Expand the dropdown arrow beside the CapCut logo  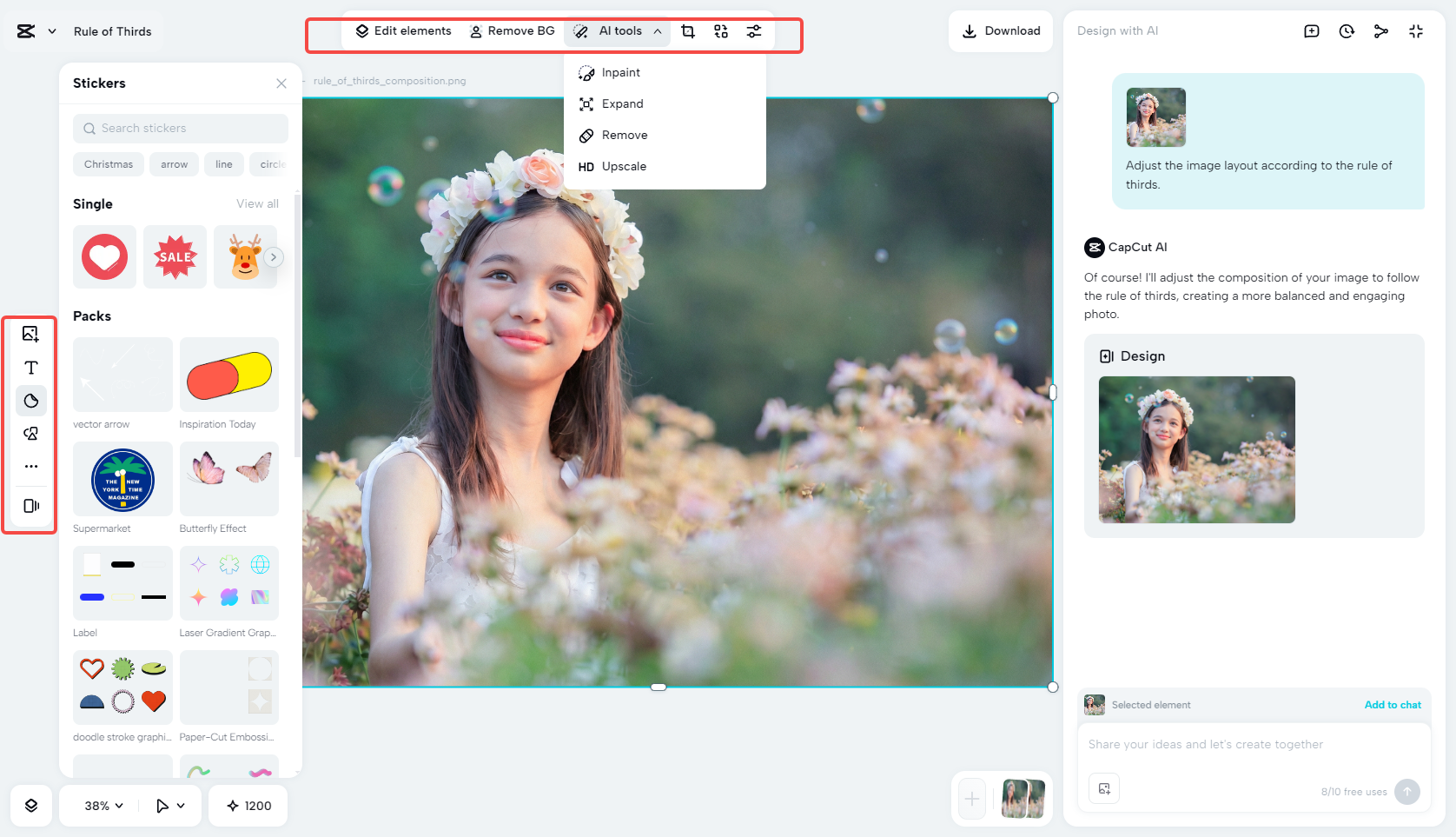coord(52,31)
